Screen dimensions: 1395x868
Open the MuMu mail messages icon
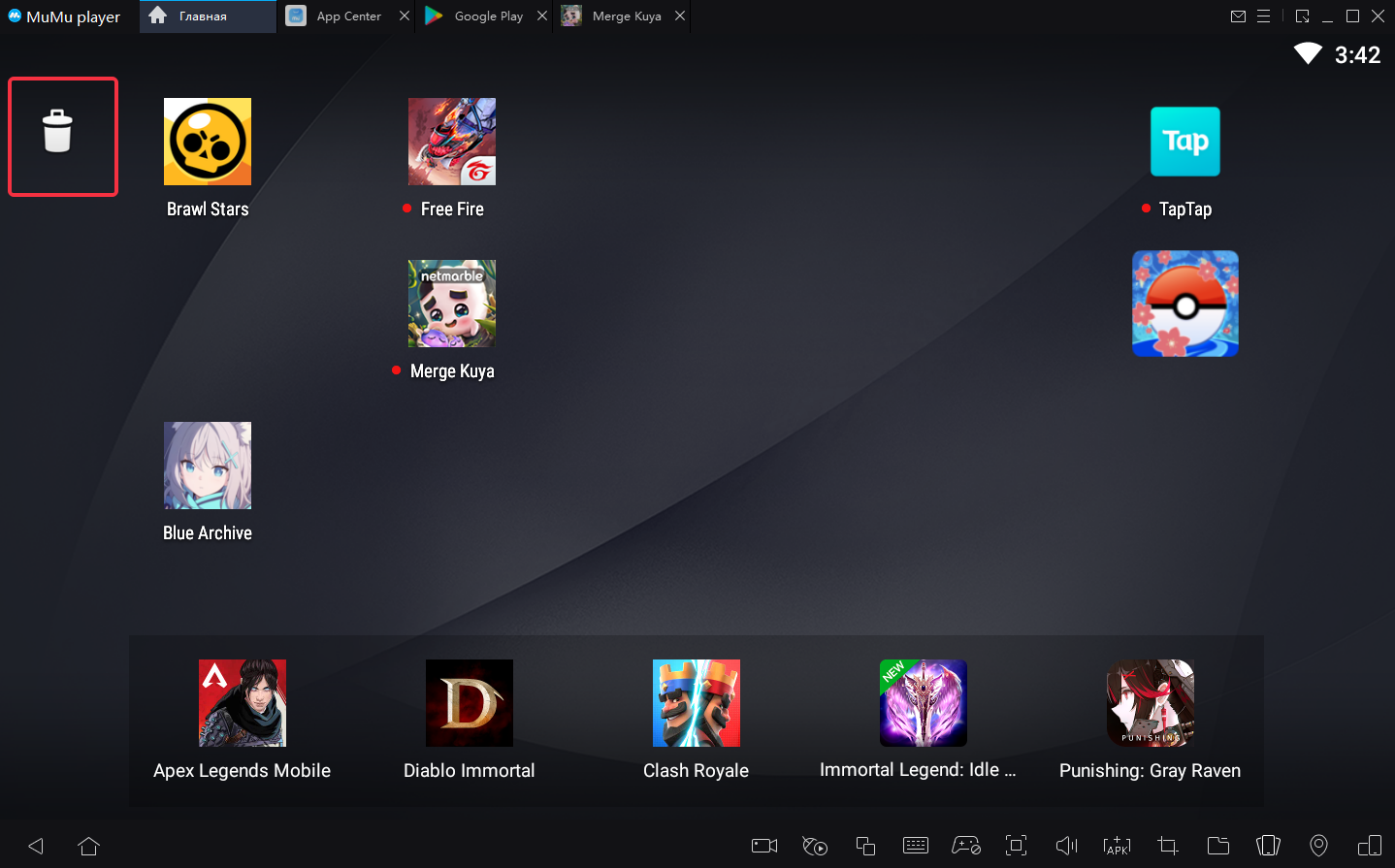tap(1238, 16)
